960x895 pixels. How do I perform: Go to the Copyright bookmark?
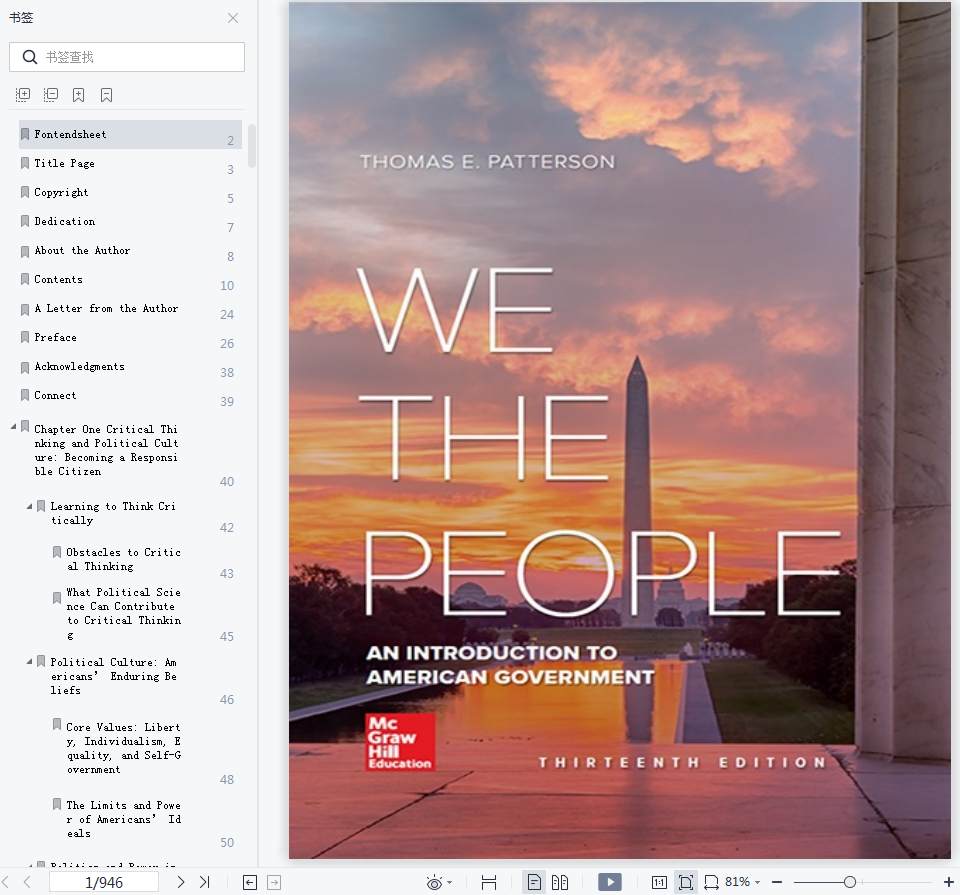coord(61,192)
